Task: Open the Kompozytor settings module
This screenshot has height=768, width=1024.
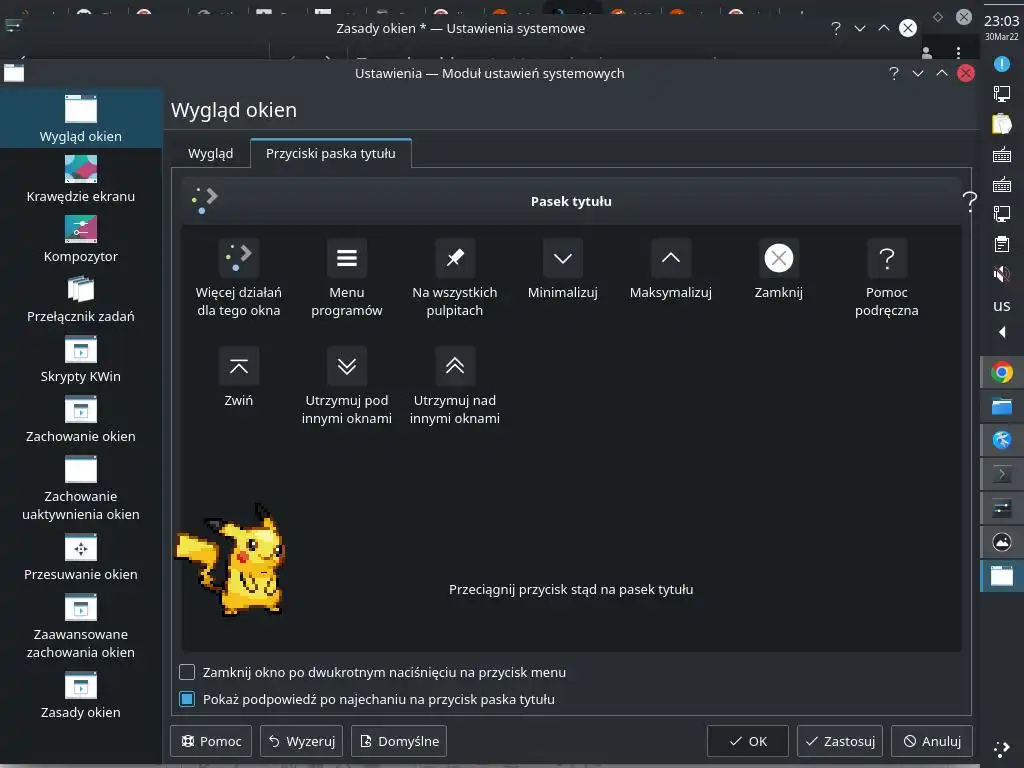Action: click(80, 238)
